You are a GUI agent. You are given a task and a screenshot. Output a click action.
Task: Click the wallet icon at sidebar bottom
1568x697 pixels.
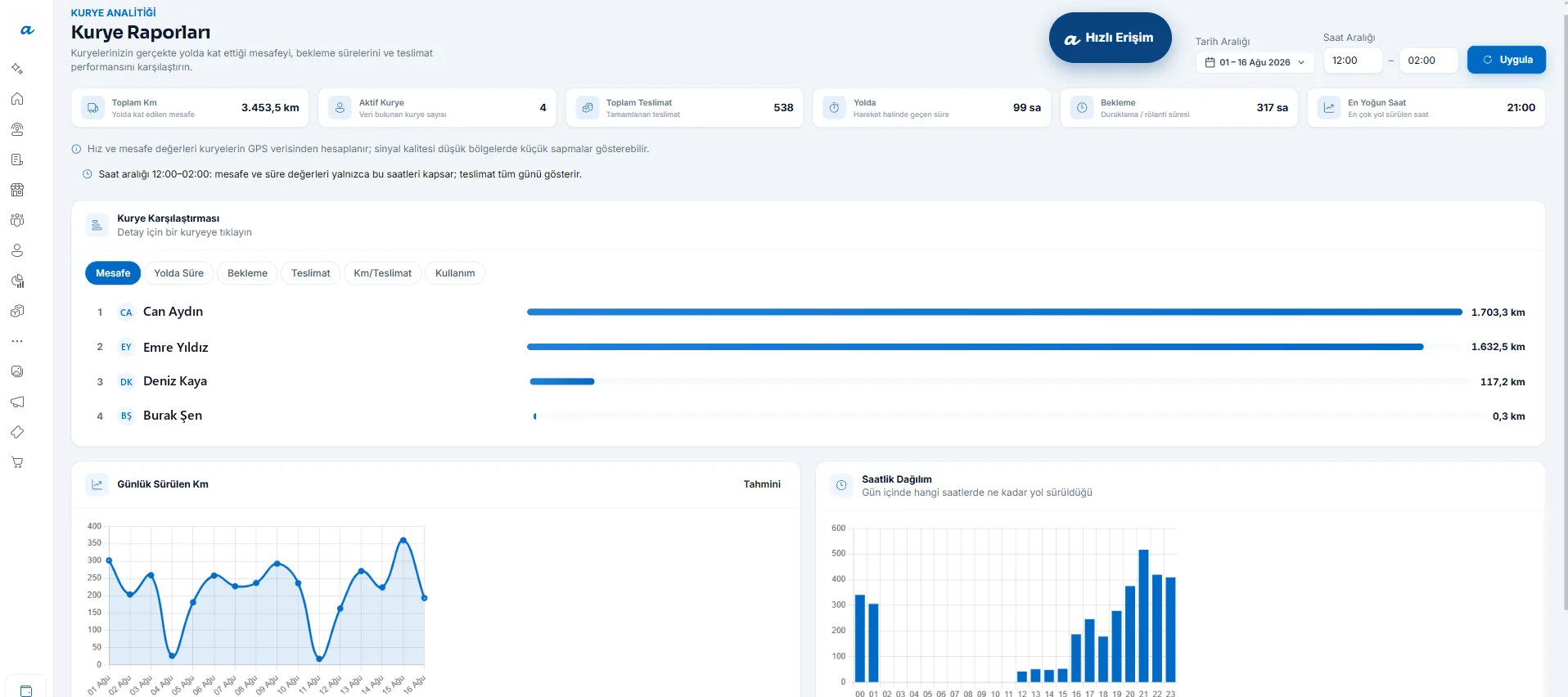[x=26, y=690]
